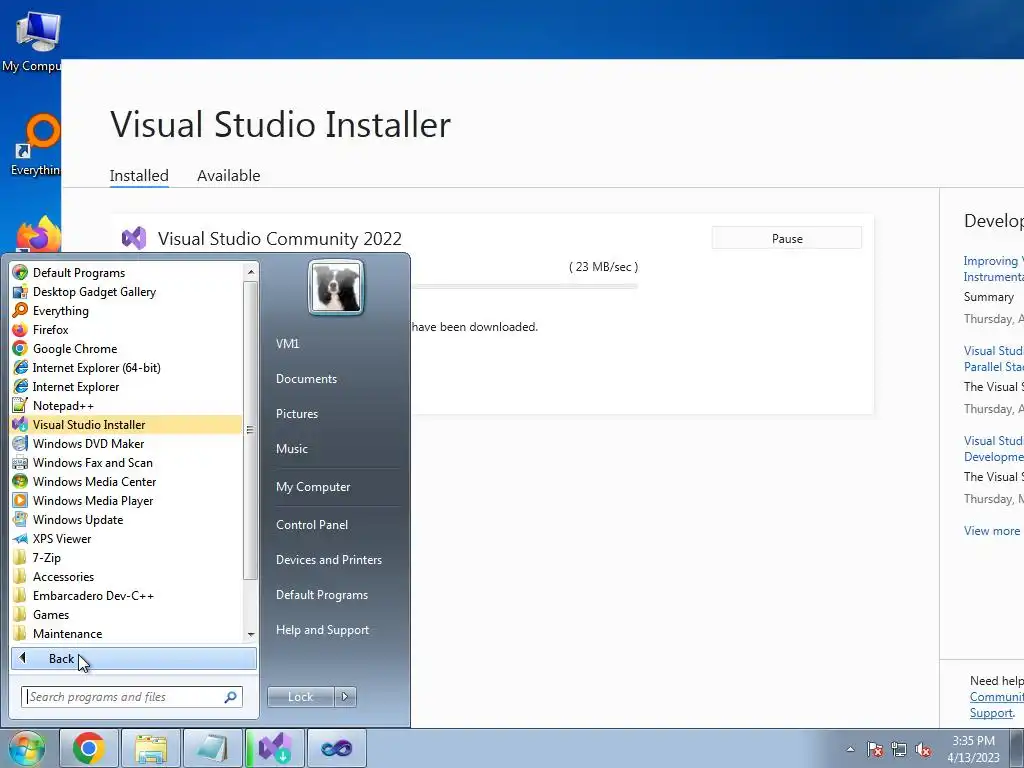
Task: Click the clock showing 3:35 PM
Action: click(x=973, y=741)
